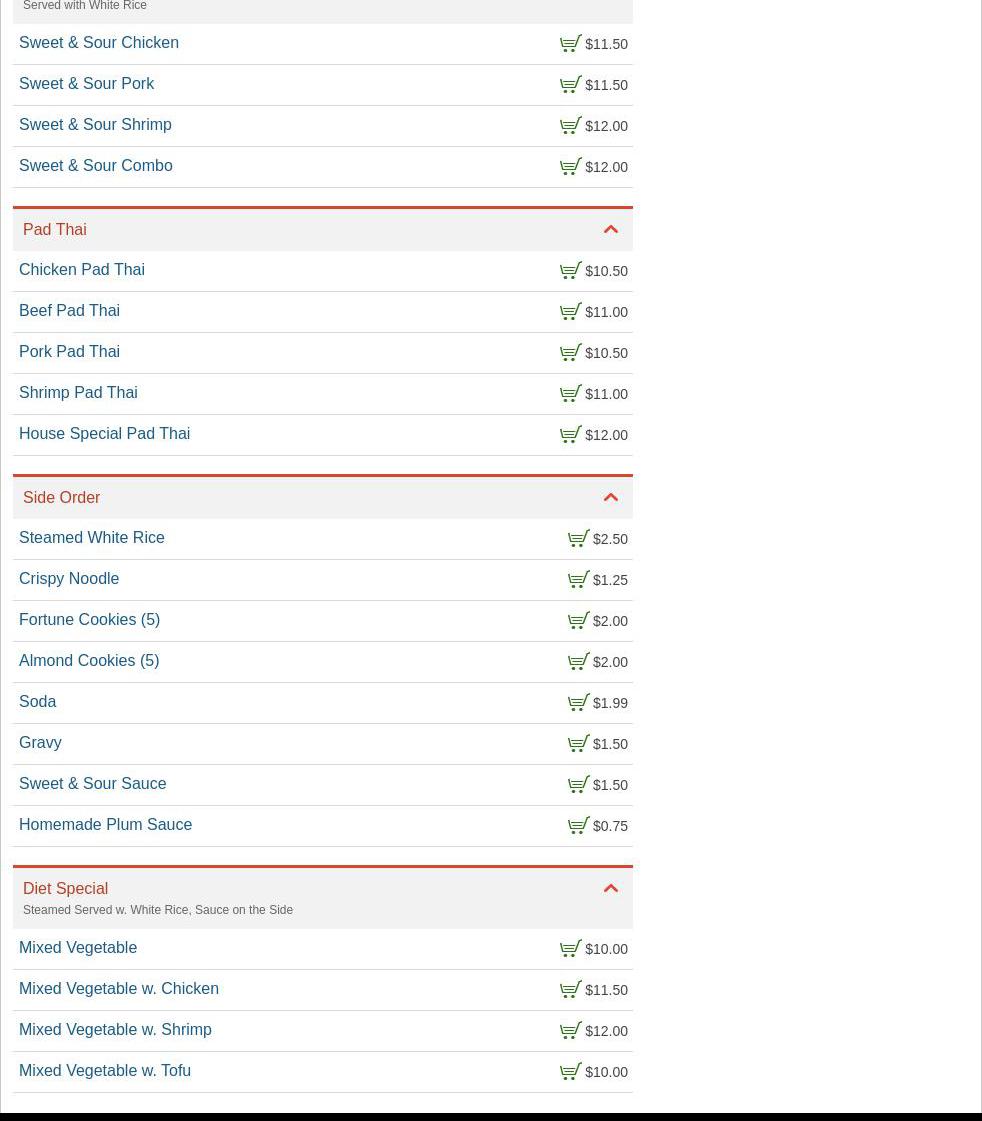982x1121 pixels.
Task: Open the Crispy Noodle item
Action: pos(69,579)
